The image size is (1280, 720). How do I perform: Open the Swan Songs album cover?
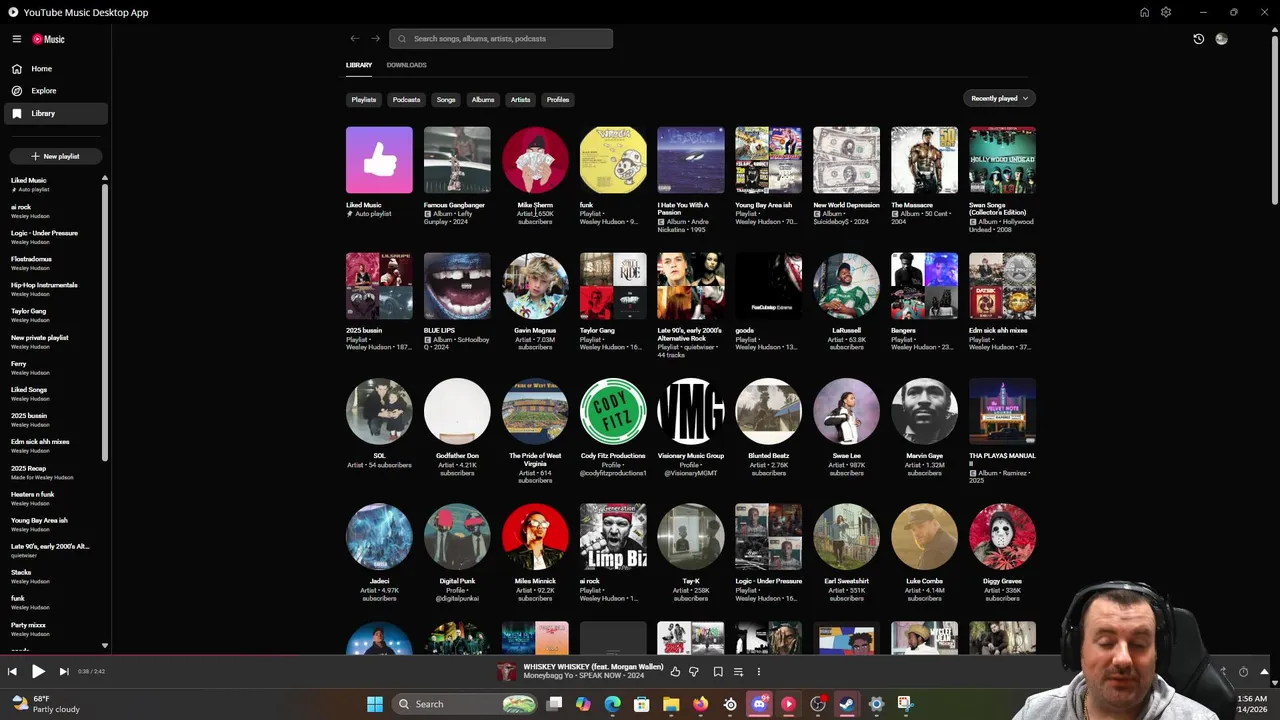(1002, 160)
